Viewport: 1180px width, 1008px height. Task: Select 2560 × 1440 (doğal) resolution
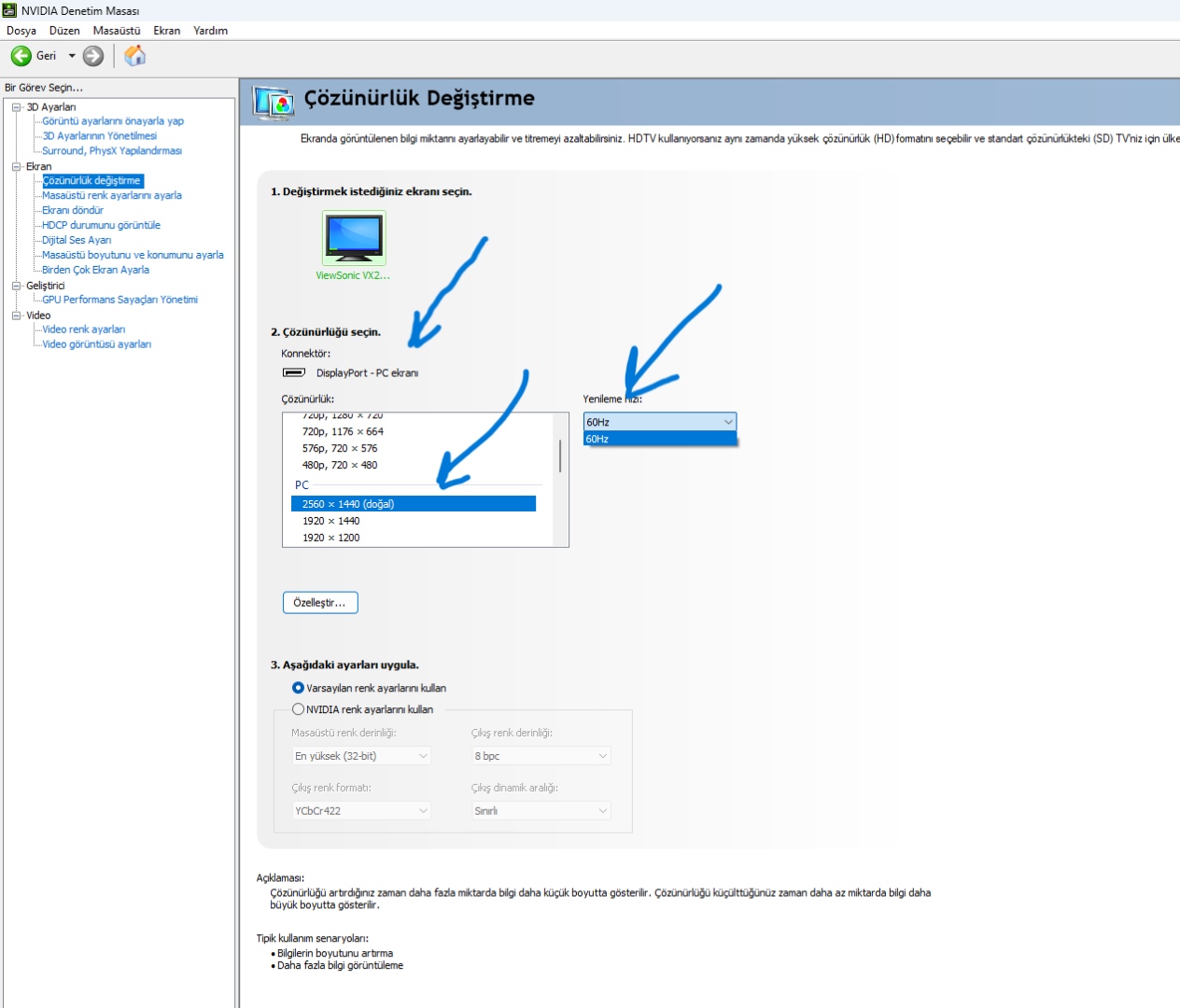[414, 504]
